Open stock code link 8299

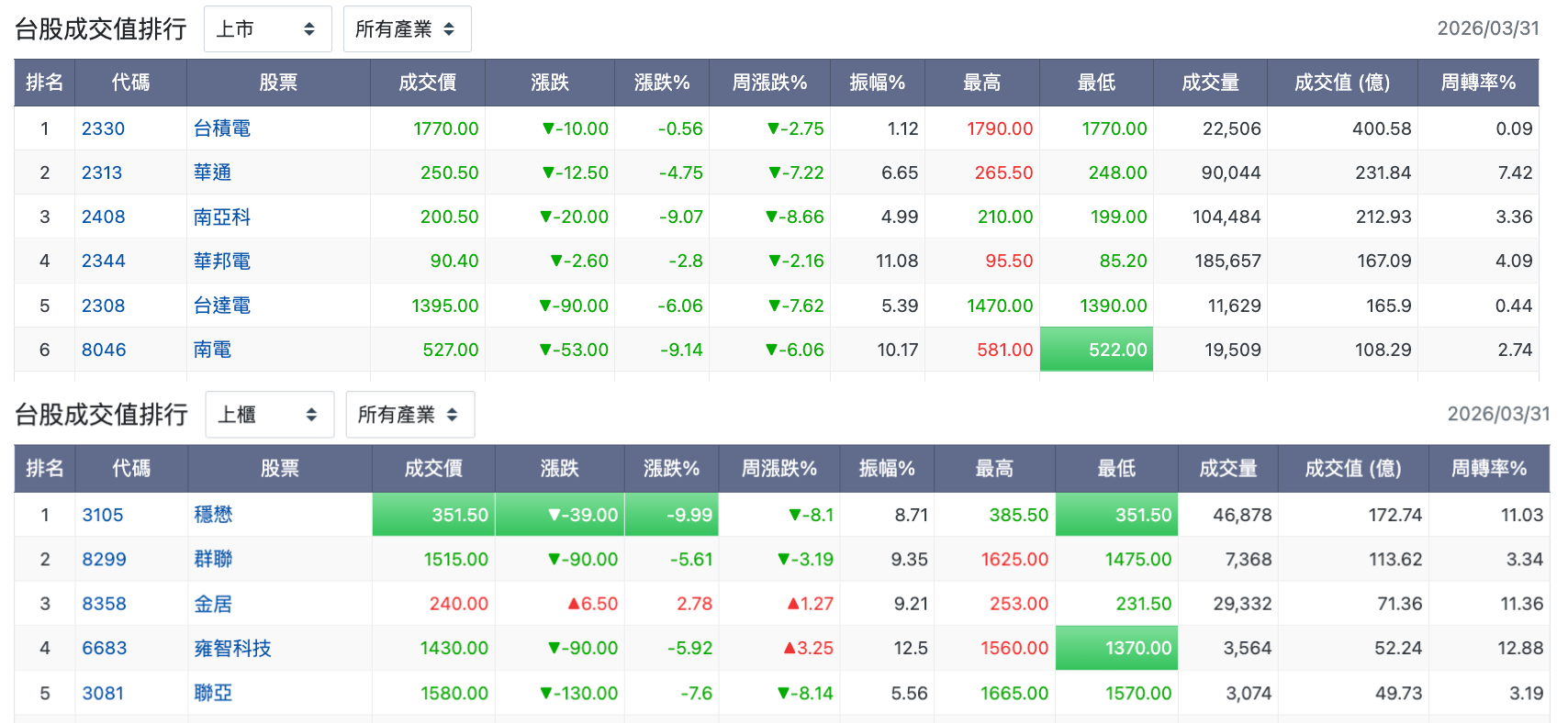tap(104, 559)
